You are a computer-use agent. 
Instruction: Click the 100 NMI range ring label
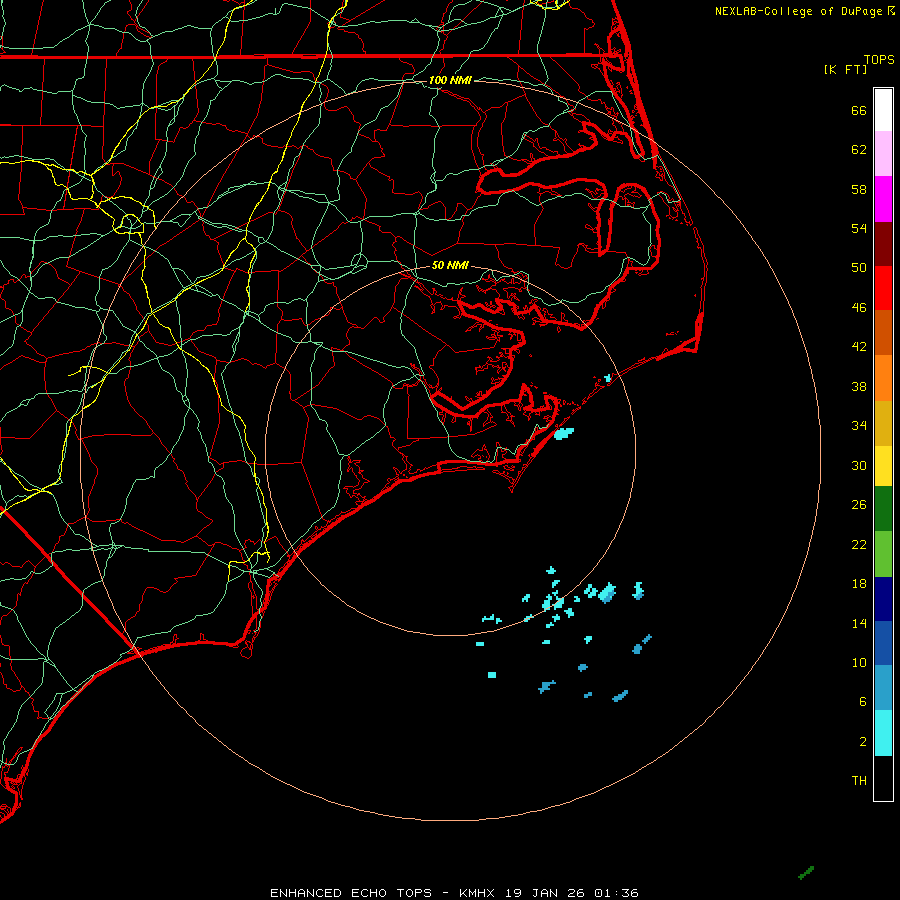tap(450, 80)
